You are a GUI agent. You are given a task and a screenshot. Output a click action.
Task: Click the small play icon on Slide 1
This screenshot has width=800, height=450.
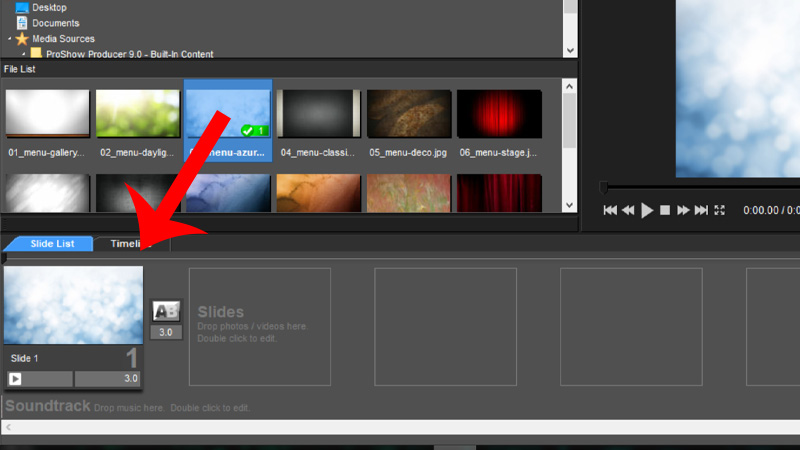(x=15, y=379)
